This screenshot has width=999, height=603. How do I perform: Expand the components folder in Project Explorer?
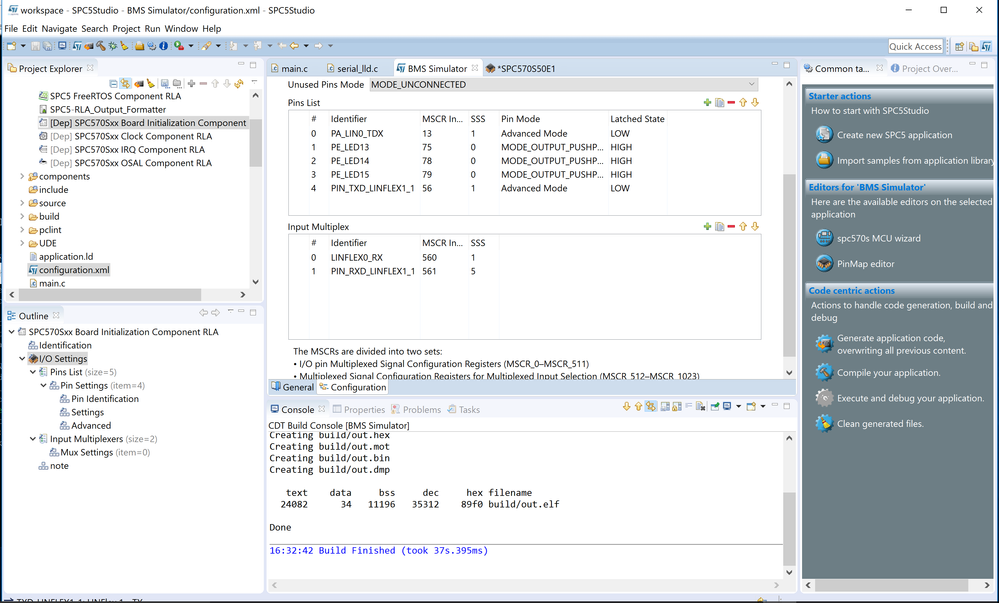(x=22, y=177)
